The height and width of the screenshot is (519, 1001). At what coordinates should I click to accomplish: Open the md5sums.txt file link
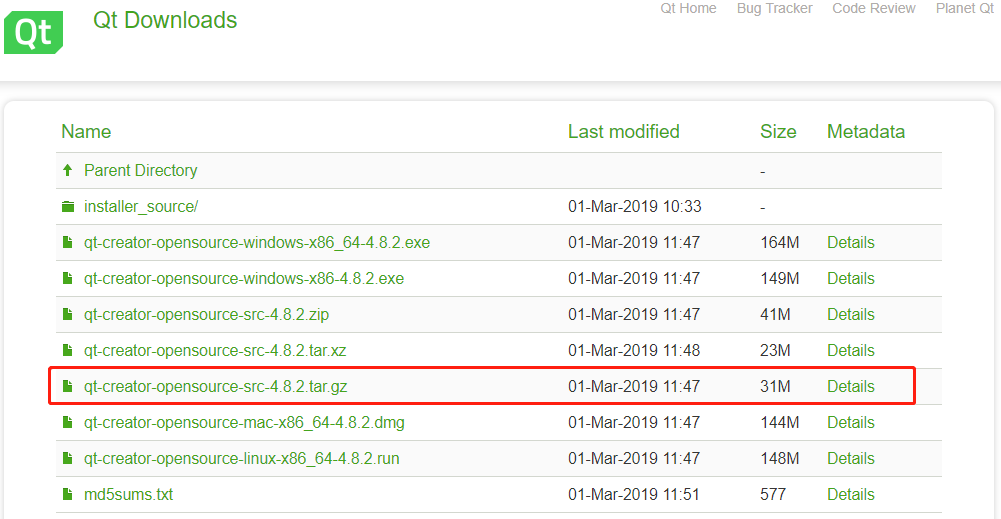(128, 495)
